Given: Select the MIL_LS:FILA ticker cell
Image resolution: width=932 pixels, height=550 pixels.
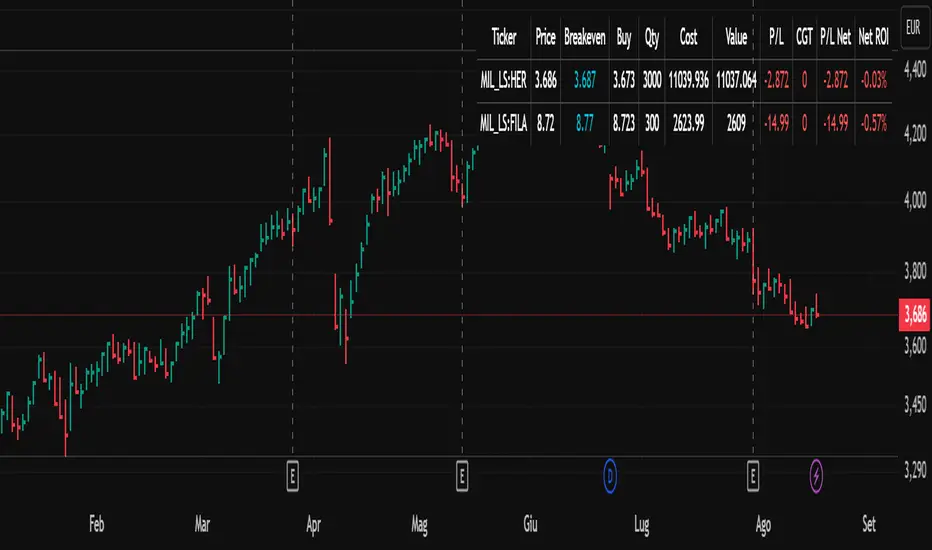Looking at the screenshot, I should point(503,123).
